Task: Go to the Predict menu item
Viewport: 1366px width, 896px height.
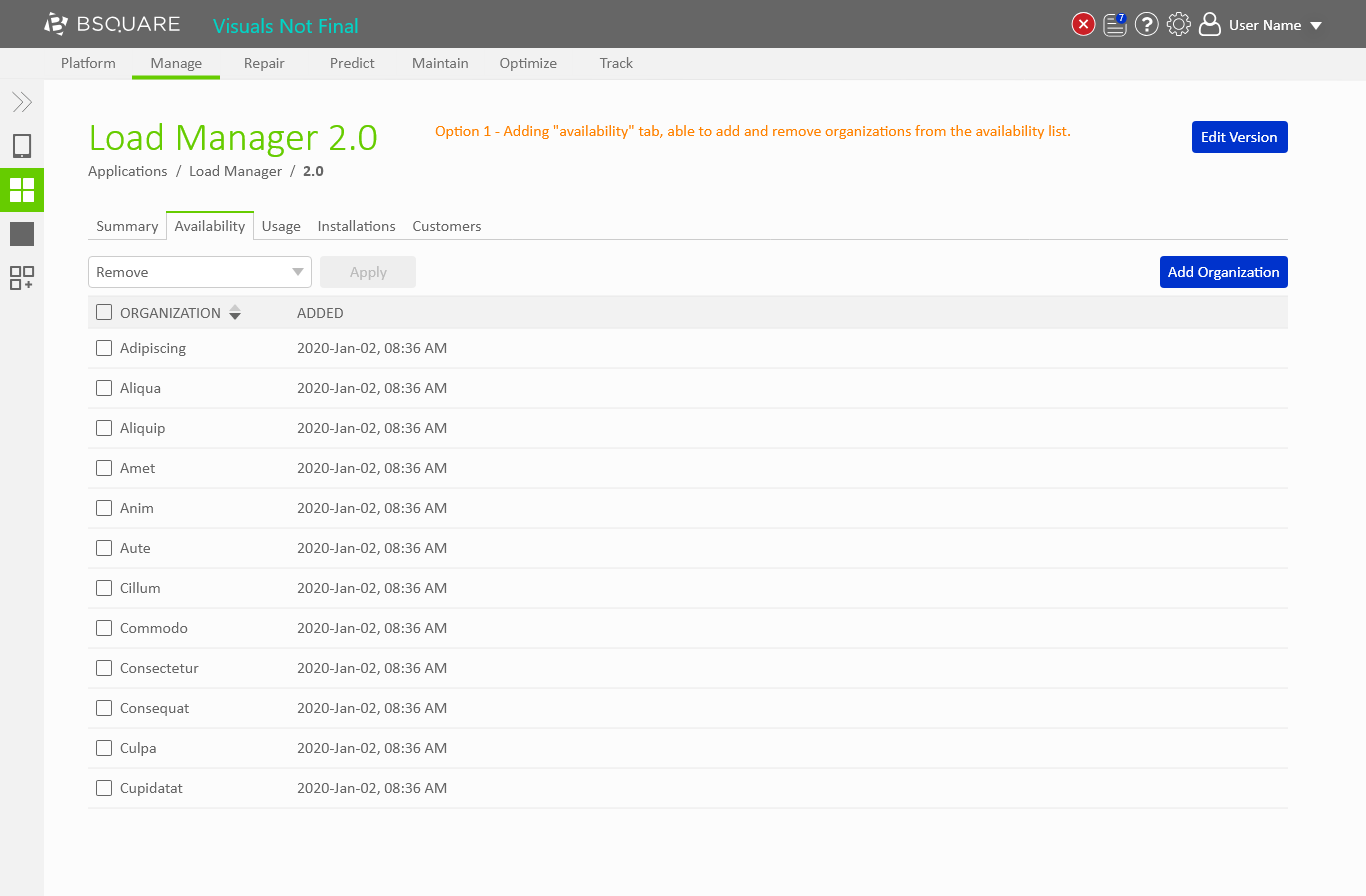Action: (x=352, y=63)
